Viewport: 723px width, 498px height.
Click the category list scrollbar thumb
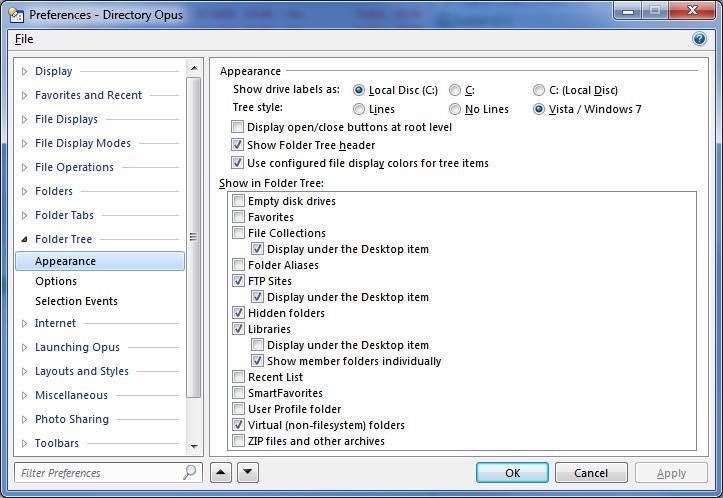(194, 237)
